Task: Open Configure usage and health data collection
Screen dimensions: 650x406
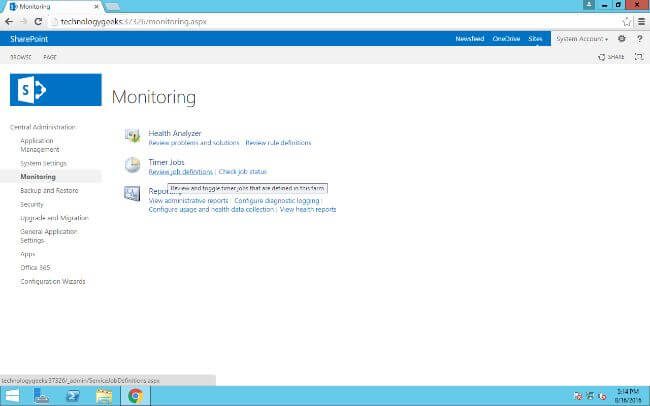Action: coord(211,210)
